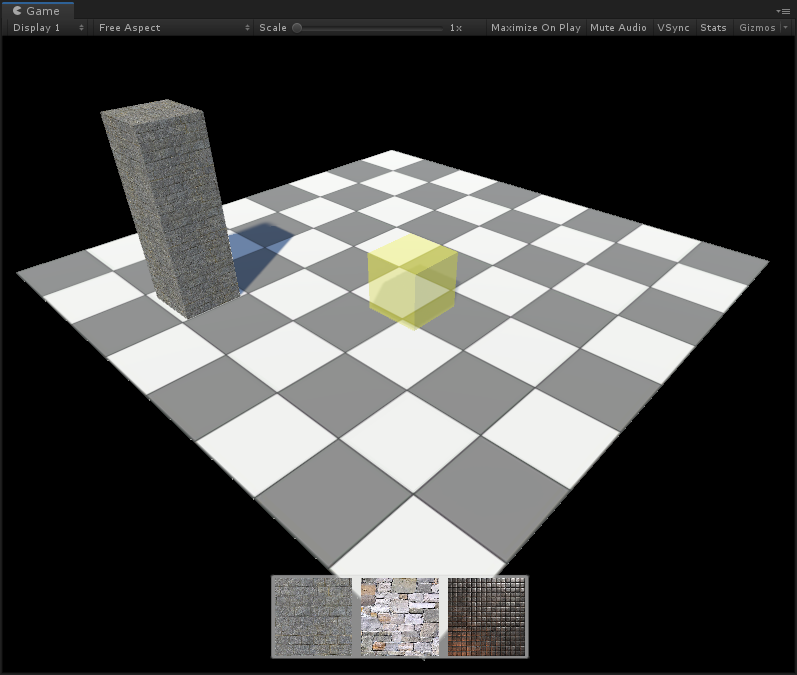Toggle Maximize On Play
The height and width of the screenshot is (675, 797).
tap(536, 27)
